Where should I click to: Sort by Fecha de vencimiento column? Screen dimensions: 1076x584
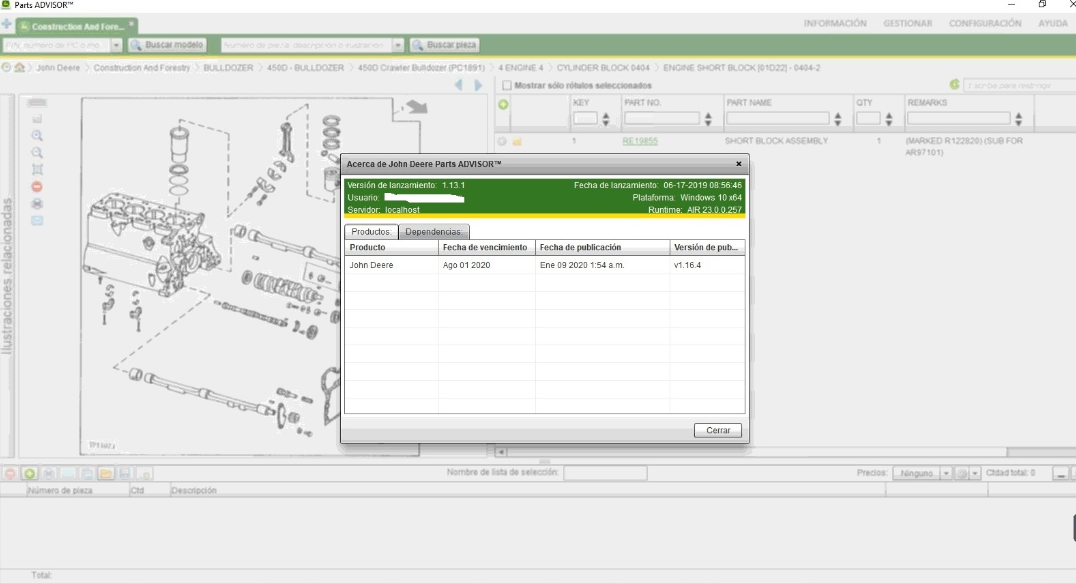(x=487, y=247)
